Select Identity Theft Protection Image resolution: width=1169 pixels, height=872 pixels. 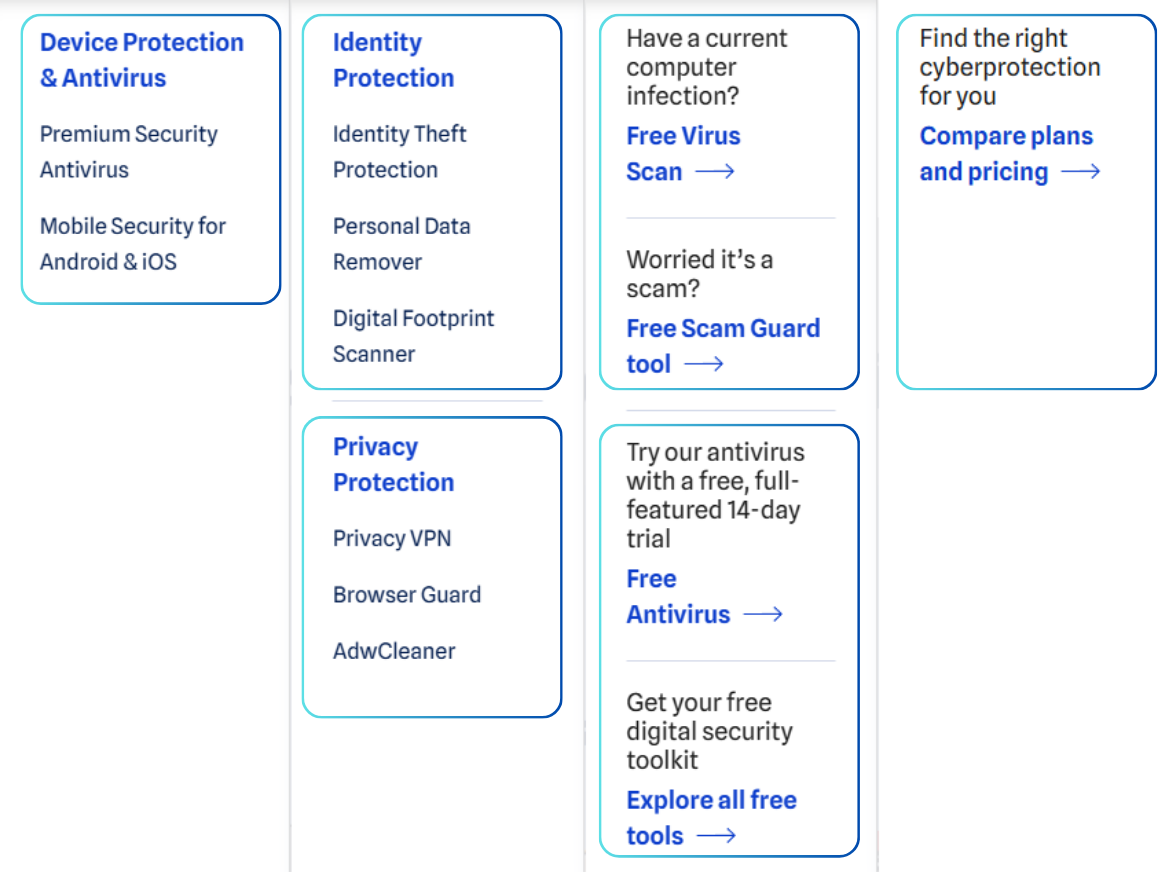pyautogui.click(x=399, y=151)
